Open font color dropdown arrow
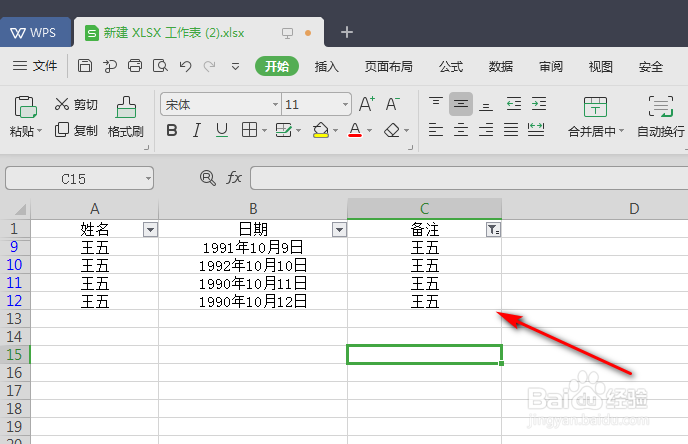Screen dimensions: 688x444 click(x=369, y=130)
